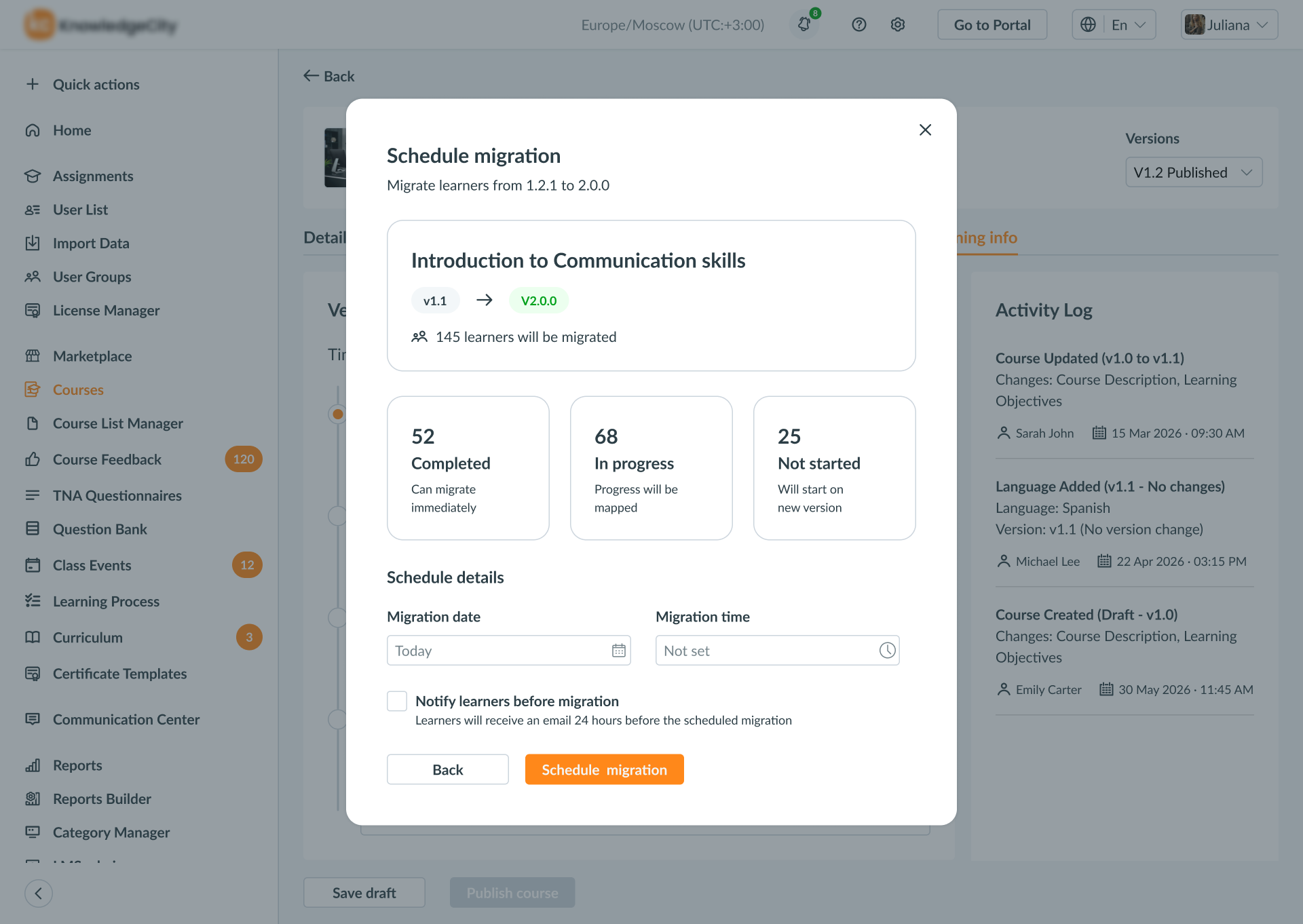Close the Schedule migration dialog

(925, 130)
